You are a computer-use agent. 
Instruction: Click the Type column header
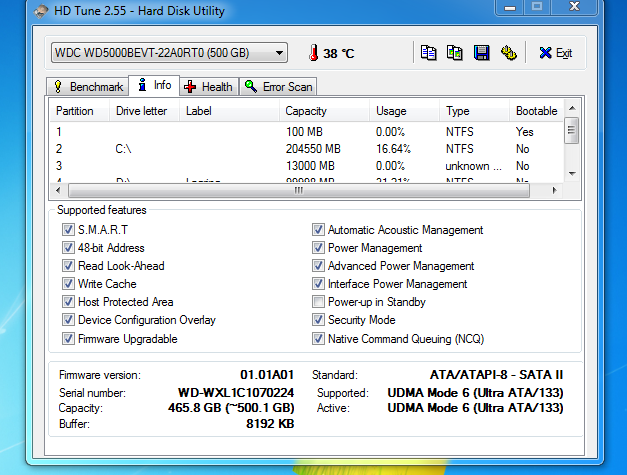(x=474, y=111)
